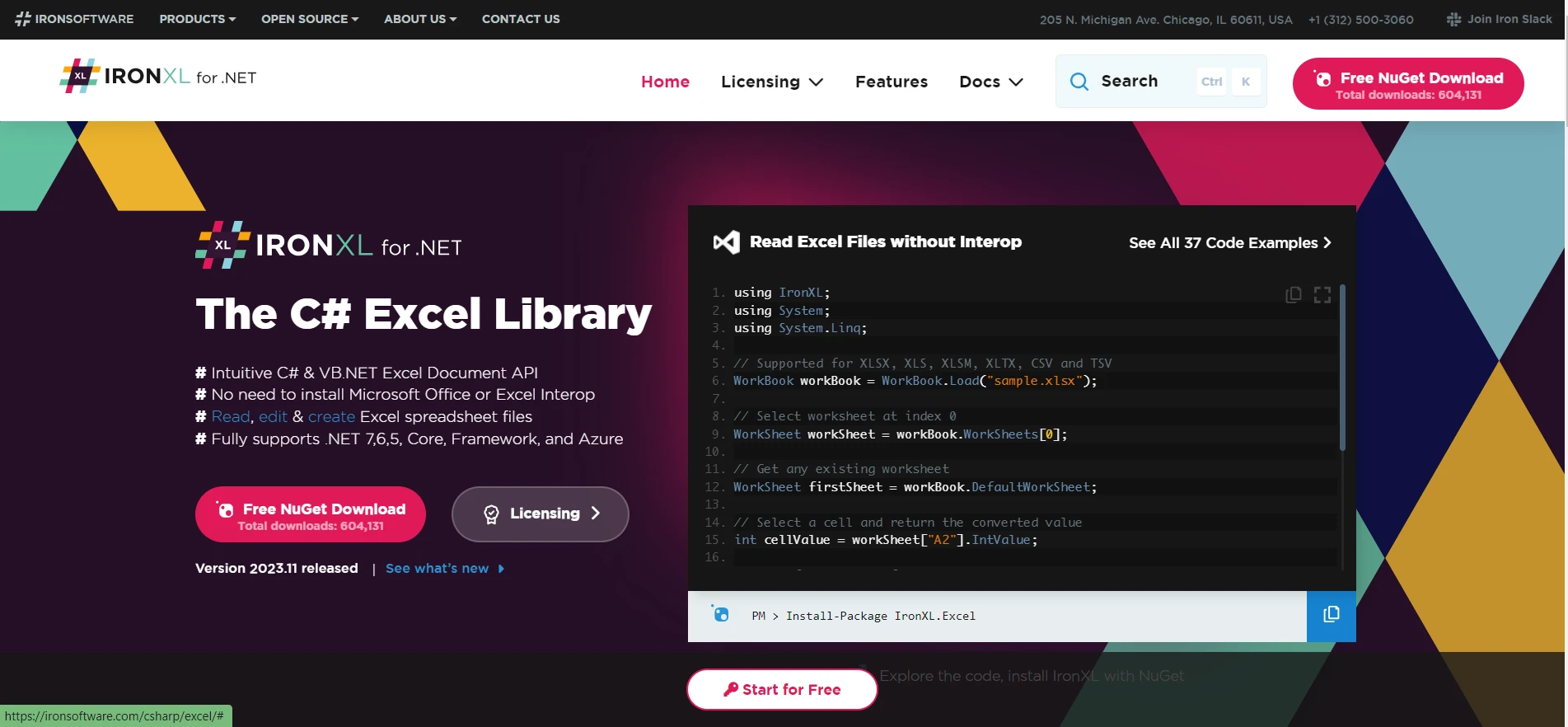The height and width of the screenshot is (727, 1568).
Task: Expand the Licensing nav dropdown
Action: tap(772, 82)
